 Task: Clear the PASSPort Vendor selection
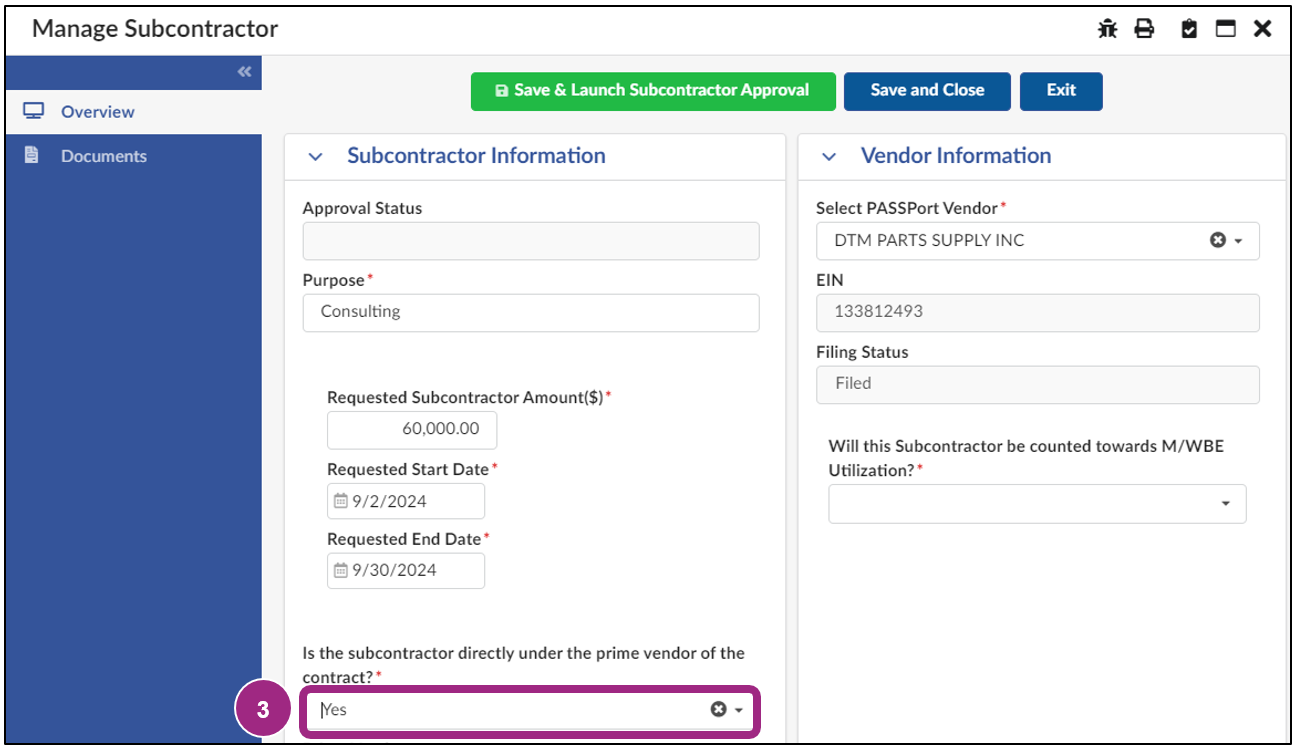tap(1217, 241)
